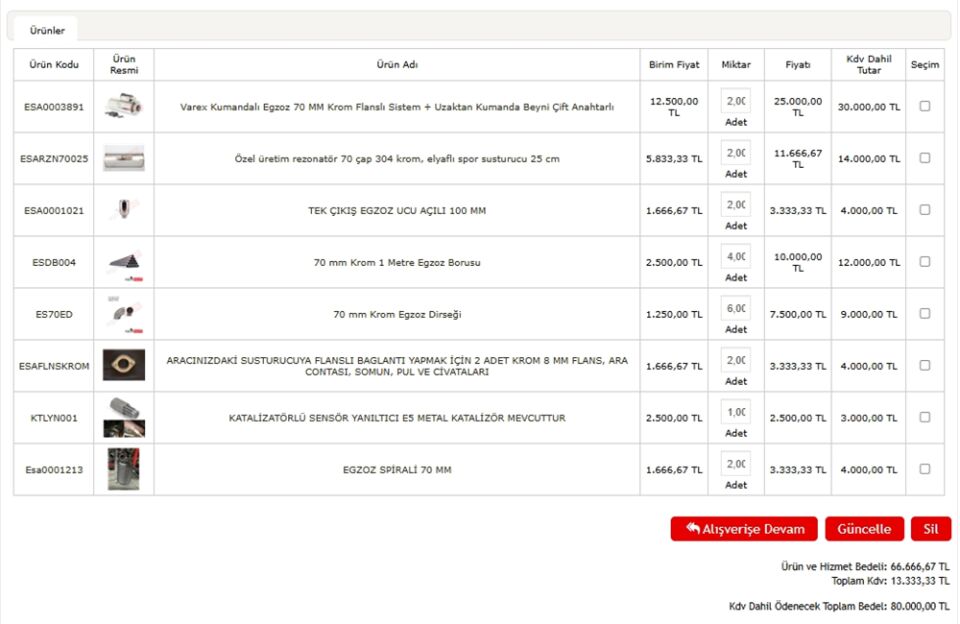Click the Ürün Kodu column header
Image resolution: width=960 pixels, height=624 pixels.
(54, 64)
